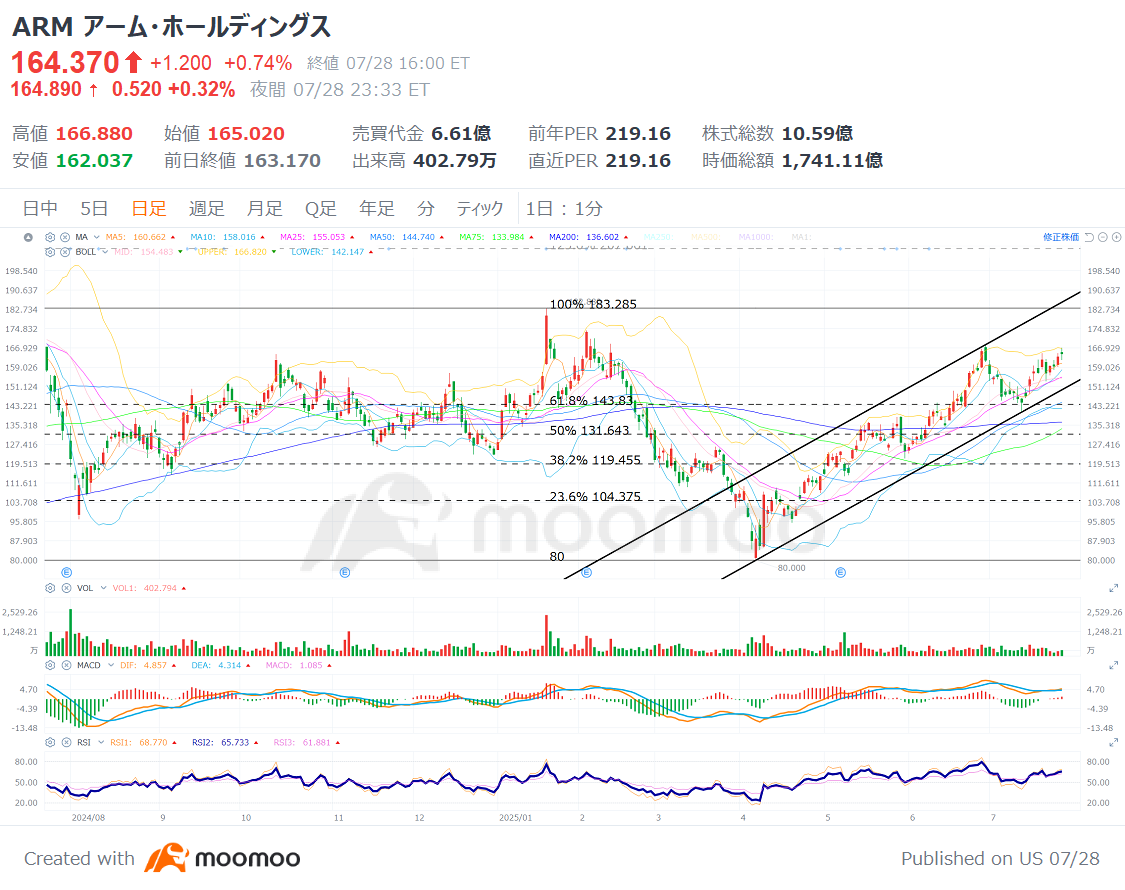Select the Q足 quarterly tab
Viewport: 1125px width, 890px height.
click(x=321, y=209)
